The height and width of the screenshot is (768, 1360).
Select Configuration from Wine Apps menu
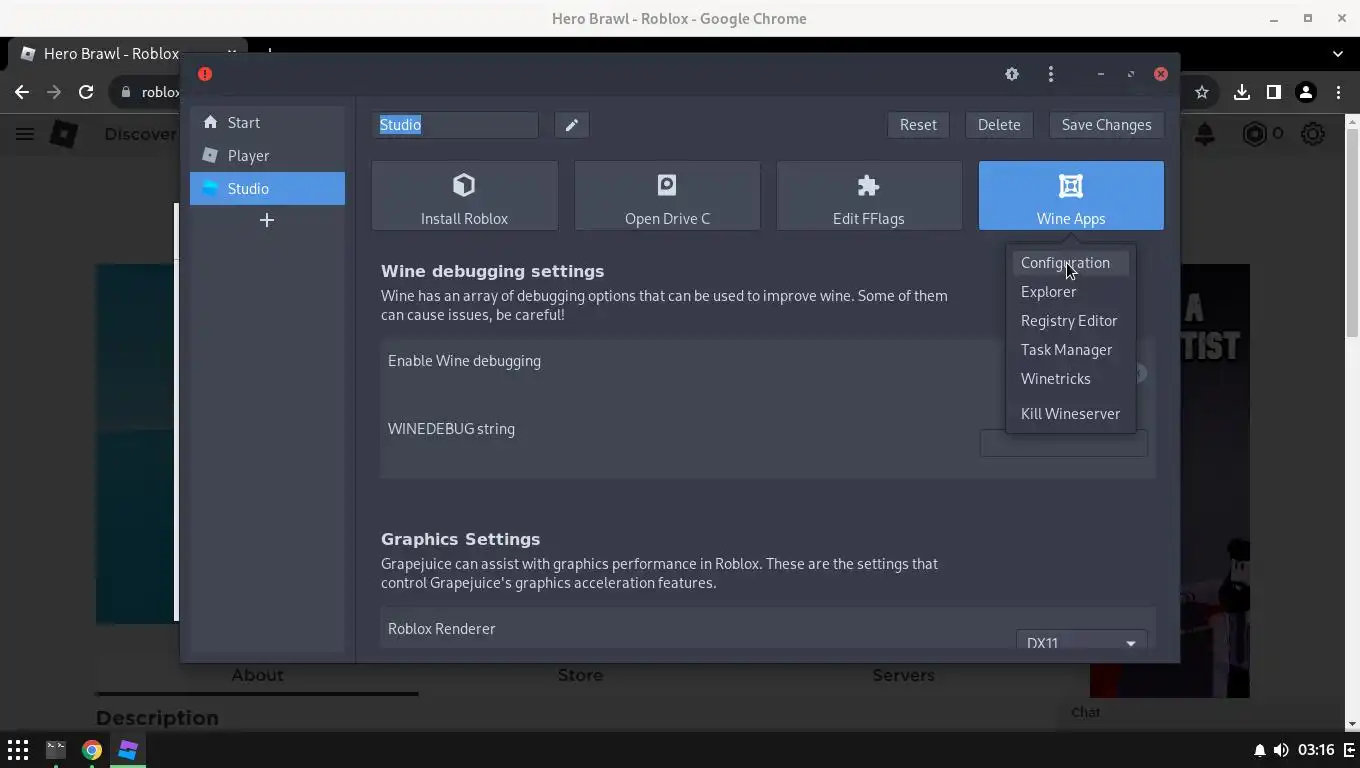[1070, 263]
